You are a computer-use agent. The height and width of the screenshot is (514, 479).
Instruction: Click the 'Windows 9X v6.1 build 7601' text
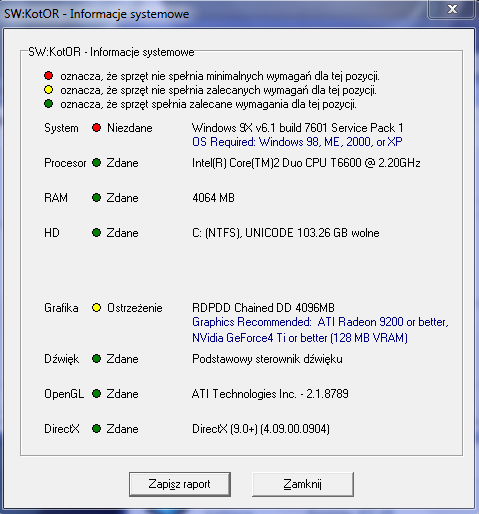pos(259,128)
